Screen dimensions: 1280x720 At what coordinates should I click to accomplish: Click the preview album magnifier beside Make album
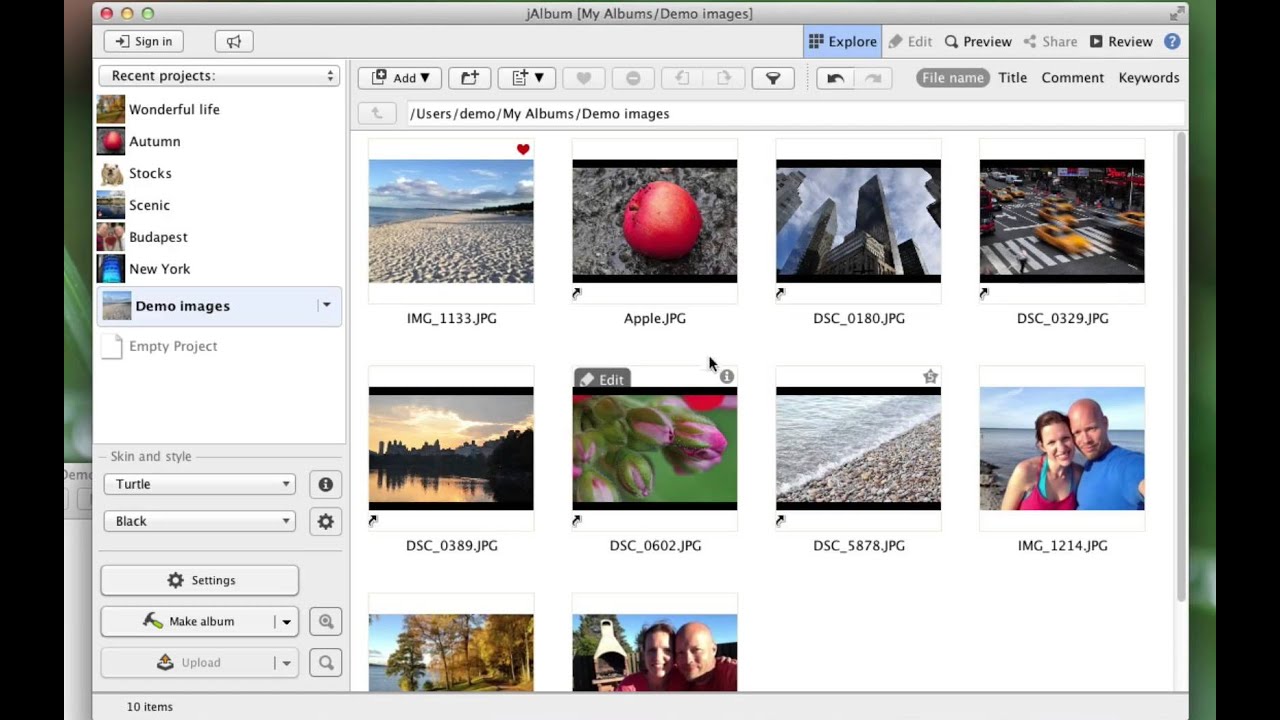point(325,621)
